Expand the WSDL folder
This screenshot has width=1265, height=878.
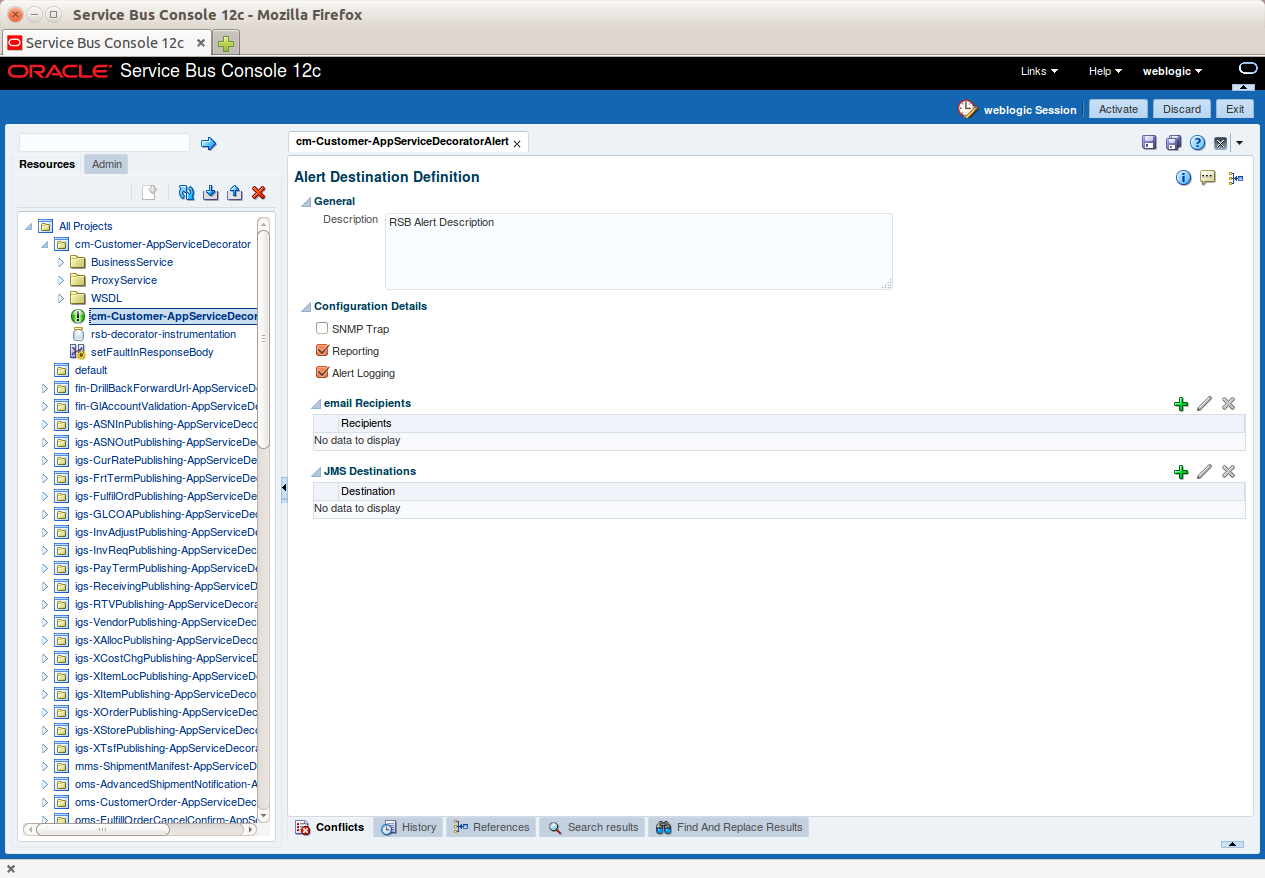(61, 298)
